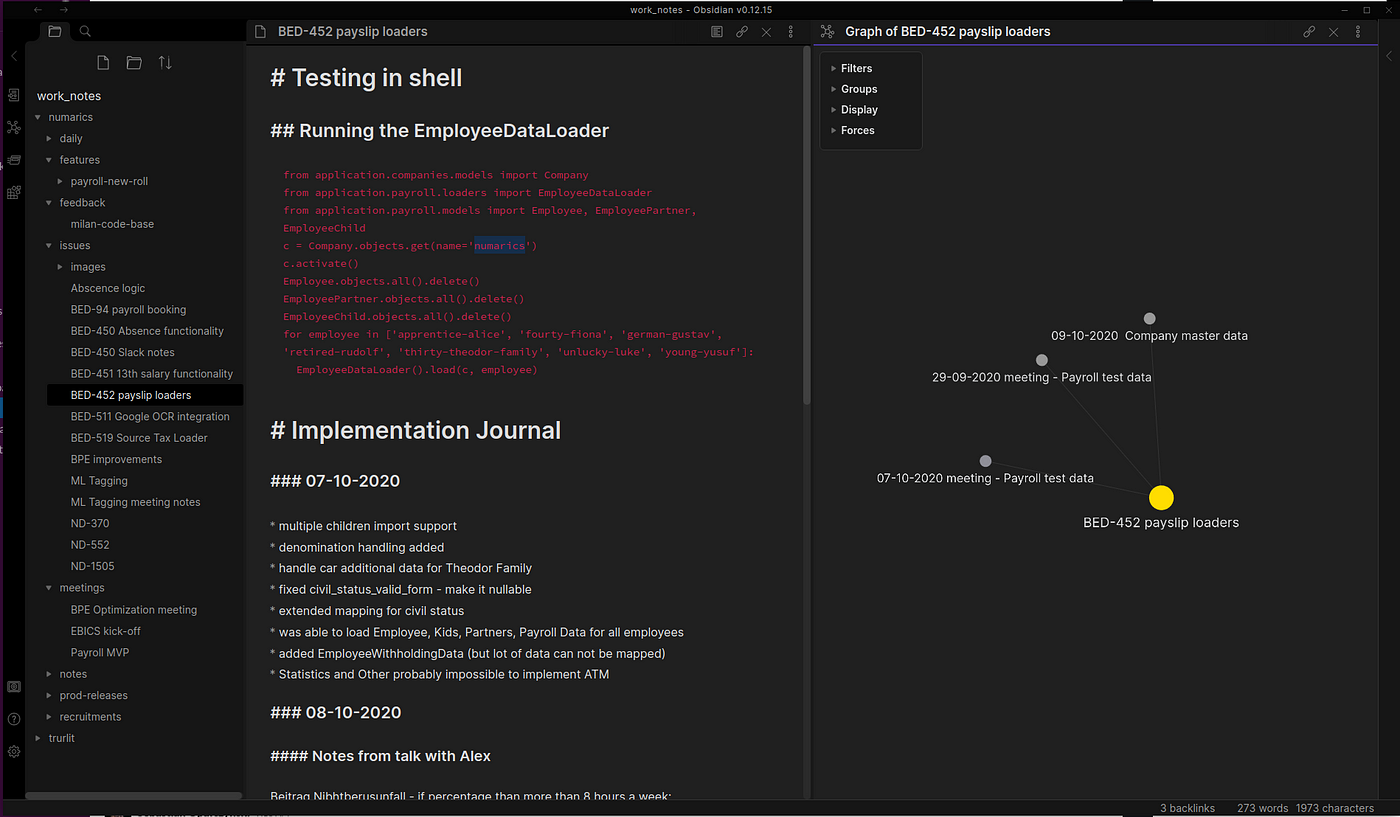Image resolution: width=1400 pixels, height=817 pixels.
Task: Open quick switcher icon in left ribbon
Action: 14,95
